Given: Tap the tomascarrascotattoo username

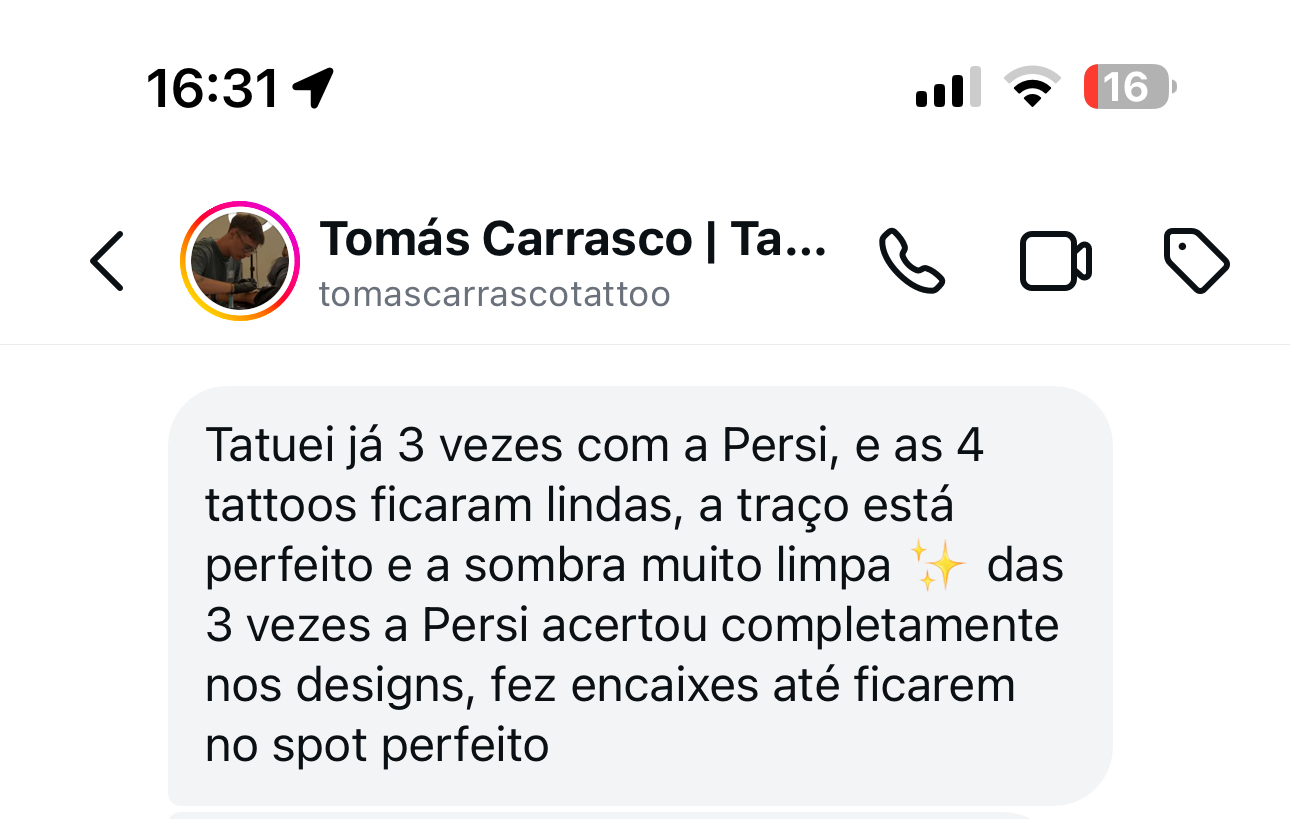Looking at the screenshot, I should pos(494,295).
